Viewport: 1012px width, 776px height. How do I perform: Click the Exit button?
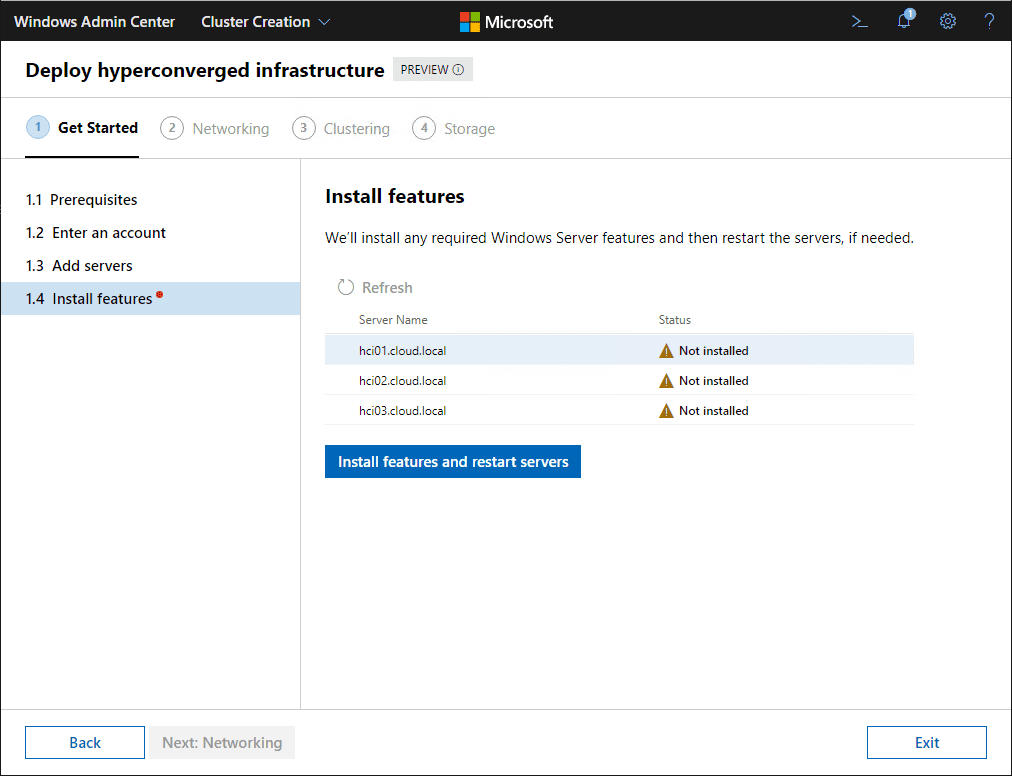click(926, 742)
